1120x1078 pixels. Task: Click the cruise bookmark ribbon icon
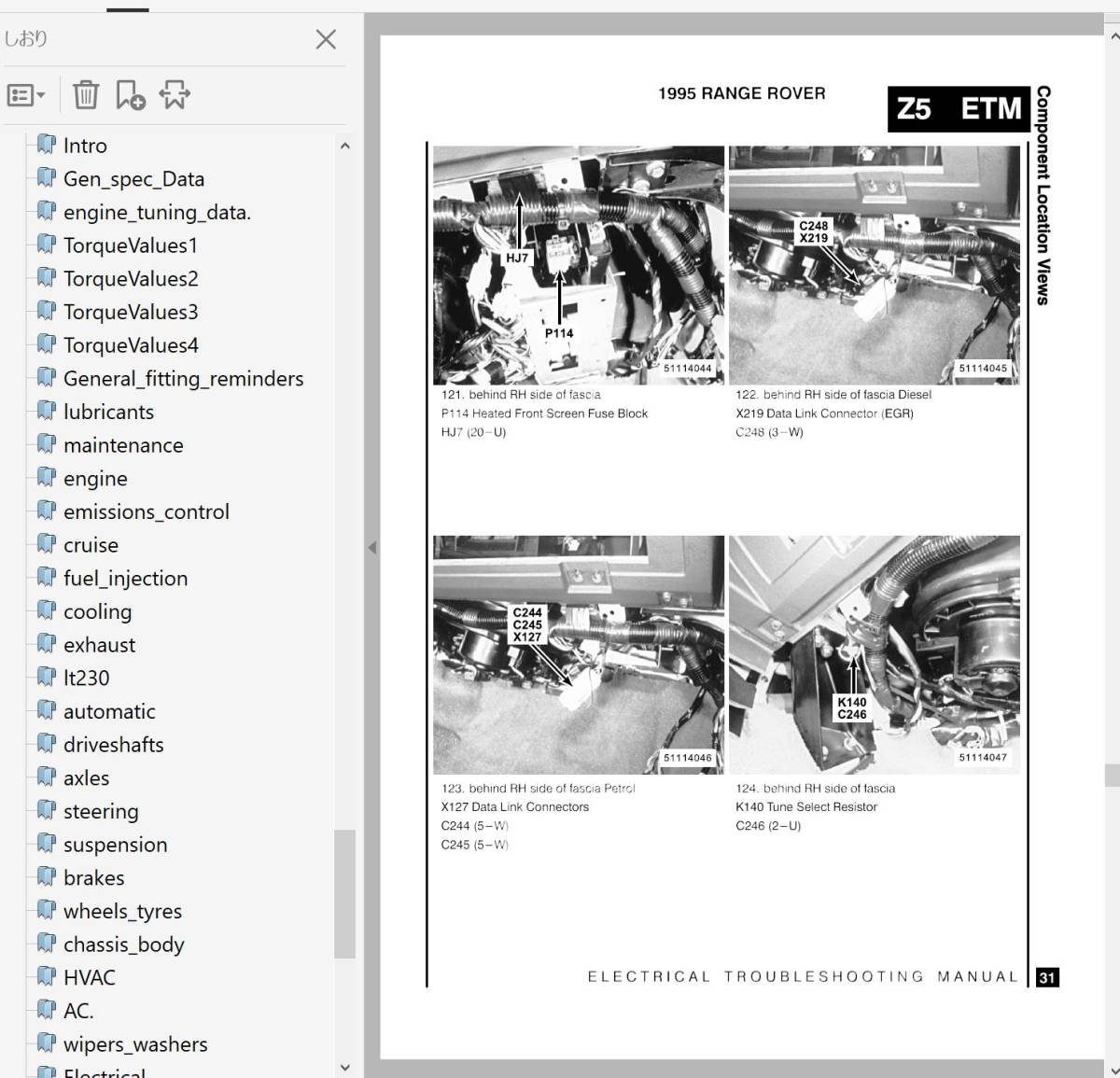coord(46,544)
